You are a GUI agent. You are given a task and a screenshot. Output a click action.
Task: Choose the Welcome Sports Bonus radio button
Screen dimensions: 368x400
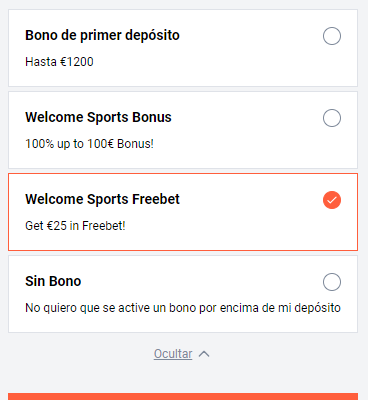[332, 118]
